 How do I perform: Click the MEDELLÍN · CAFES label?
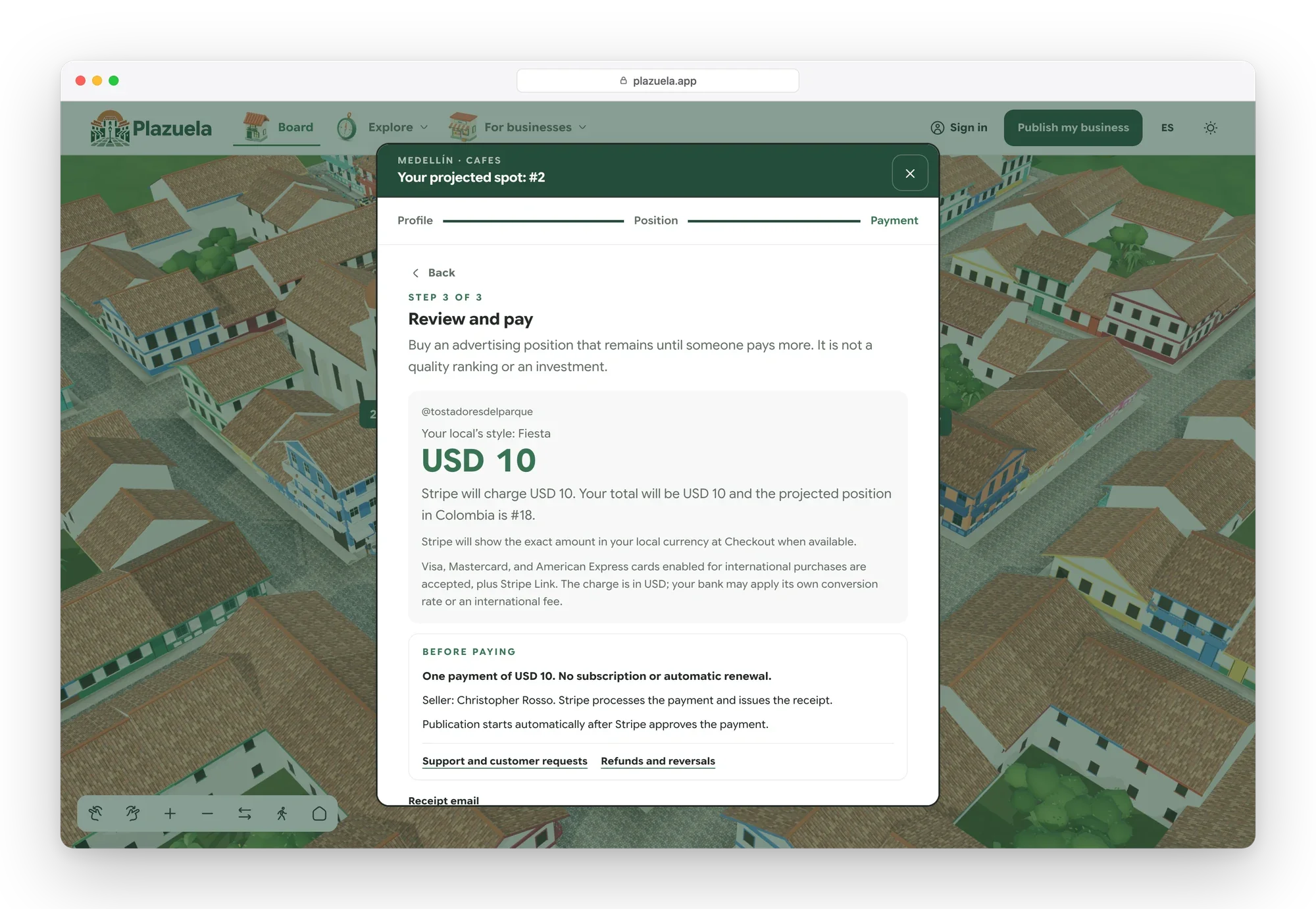(x=449, y=160)
